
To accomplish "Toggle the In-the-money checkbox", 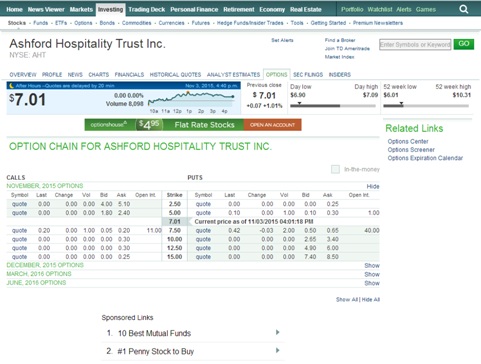I will tap(335, 169).
